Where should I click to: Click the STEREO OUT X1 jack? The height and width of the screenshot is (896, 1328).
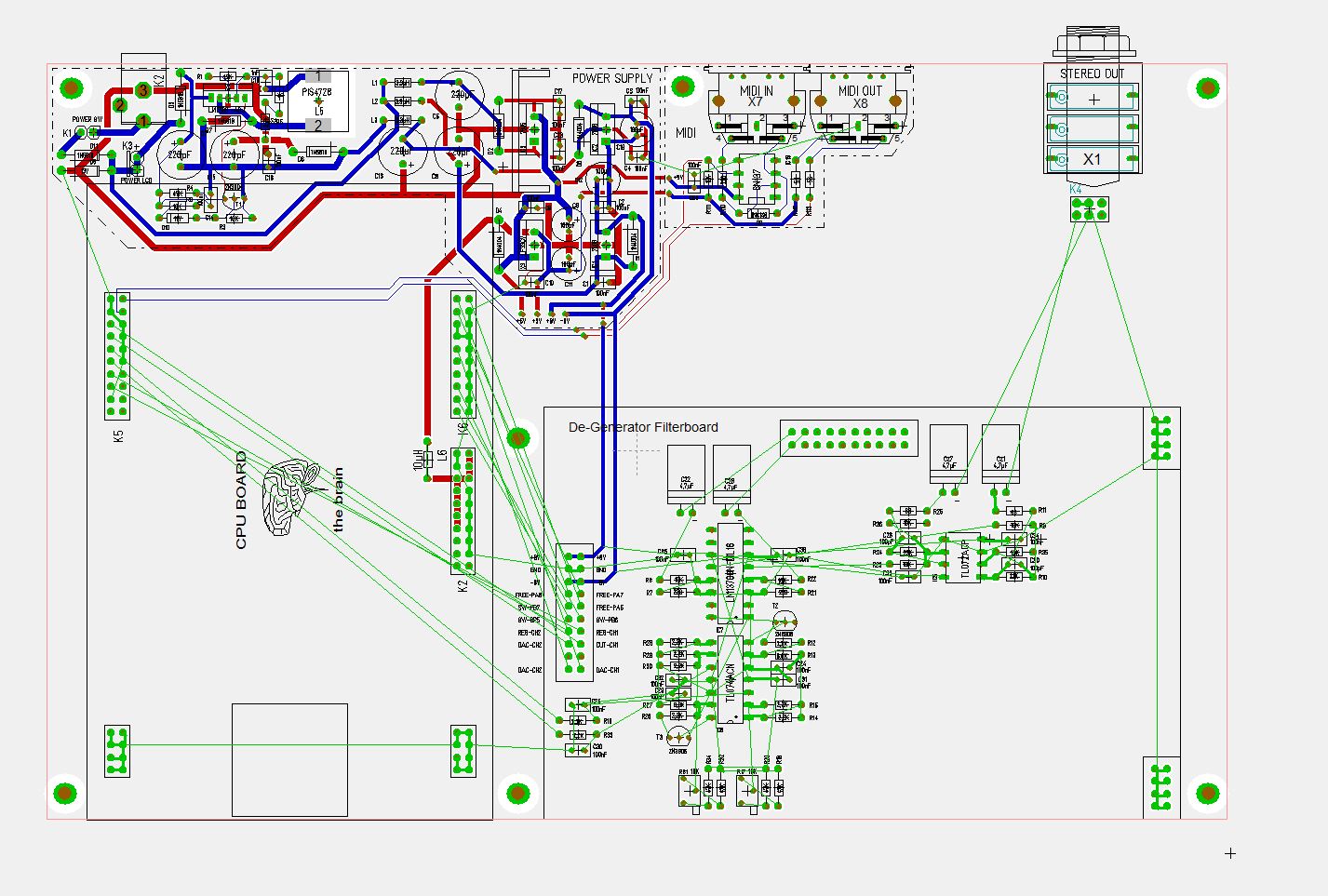(1093, 127)
